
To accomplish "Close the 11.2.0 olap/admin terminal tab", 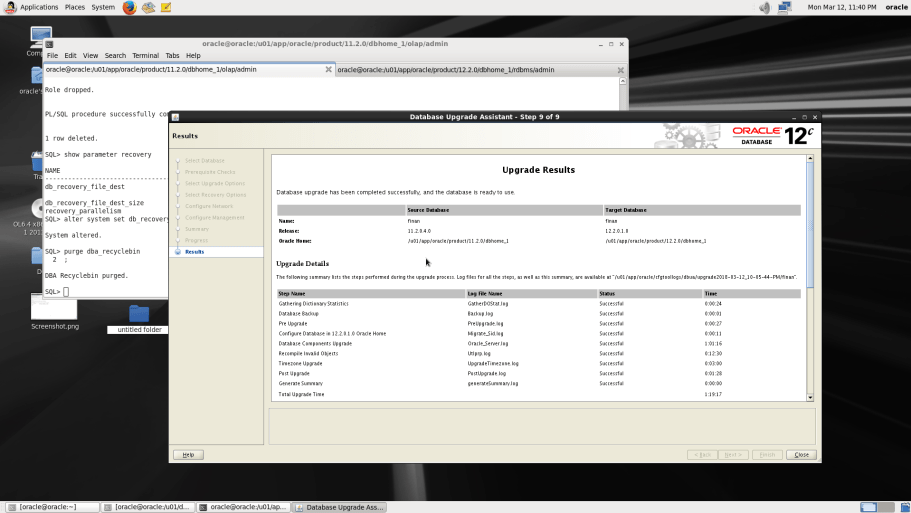I will tap(328, 70).
